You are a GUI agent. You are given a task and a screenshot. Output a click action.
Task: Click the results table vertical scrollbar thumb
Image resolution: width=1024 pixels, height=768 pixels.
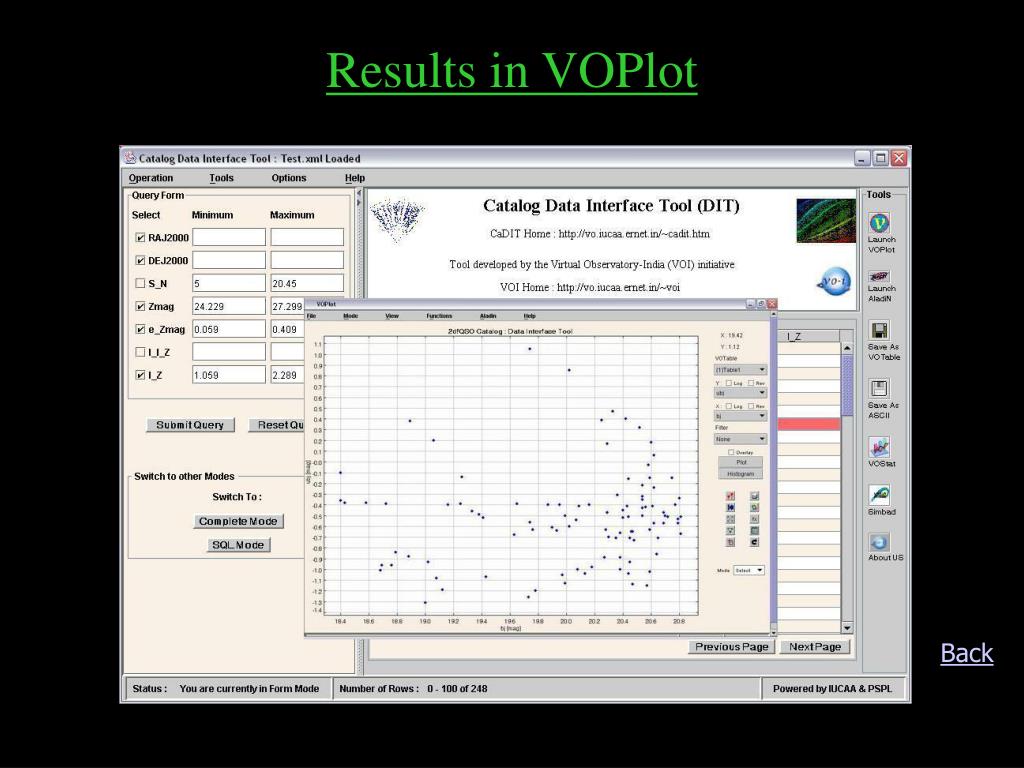click(848, 385)
